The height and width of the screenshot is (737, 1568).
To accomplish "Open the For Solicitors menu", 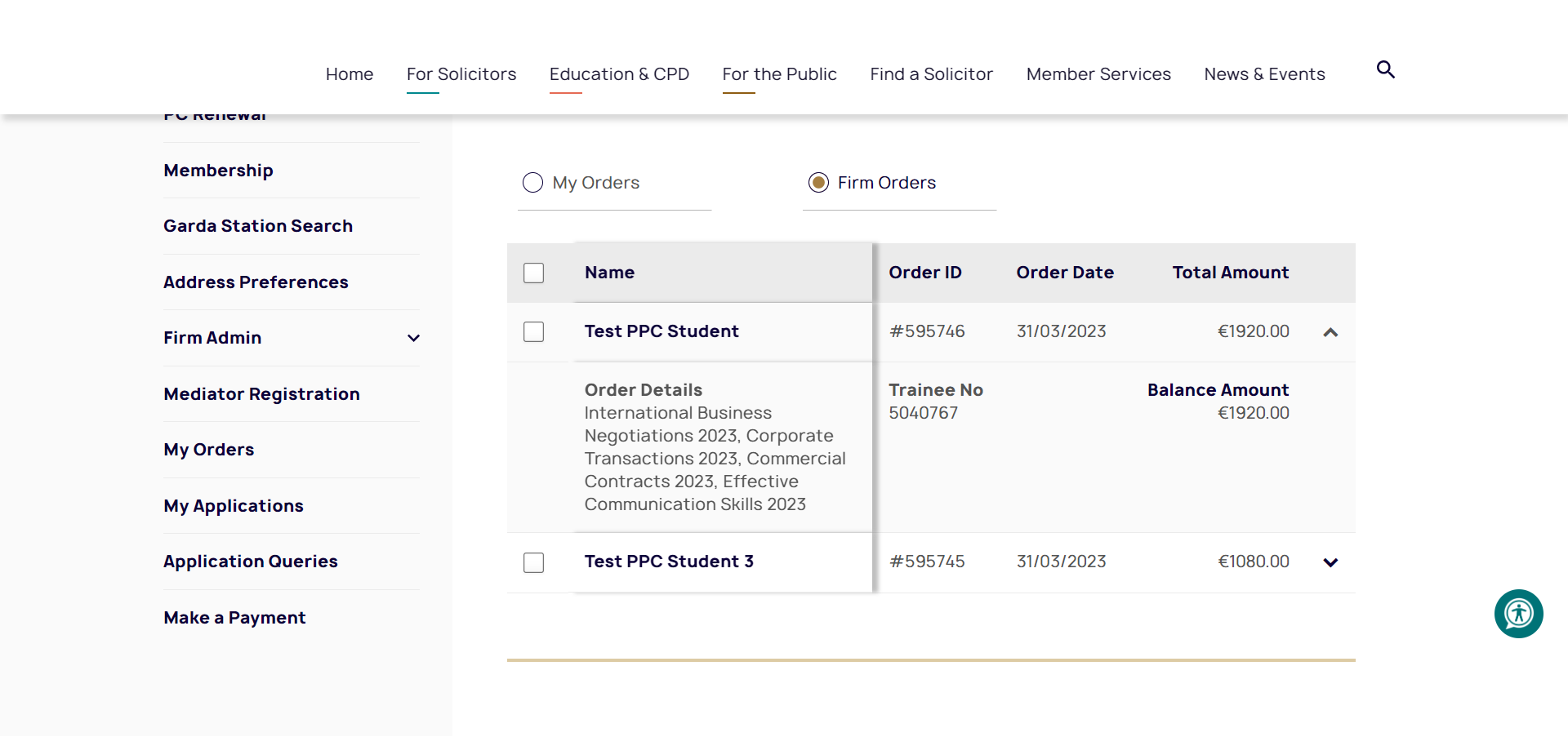I will point(461,74).
